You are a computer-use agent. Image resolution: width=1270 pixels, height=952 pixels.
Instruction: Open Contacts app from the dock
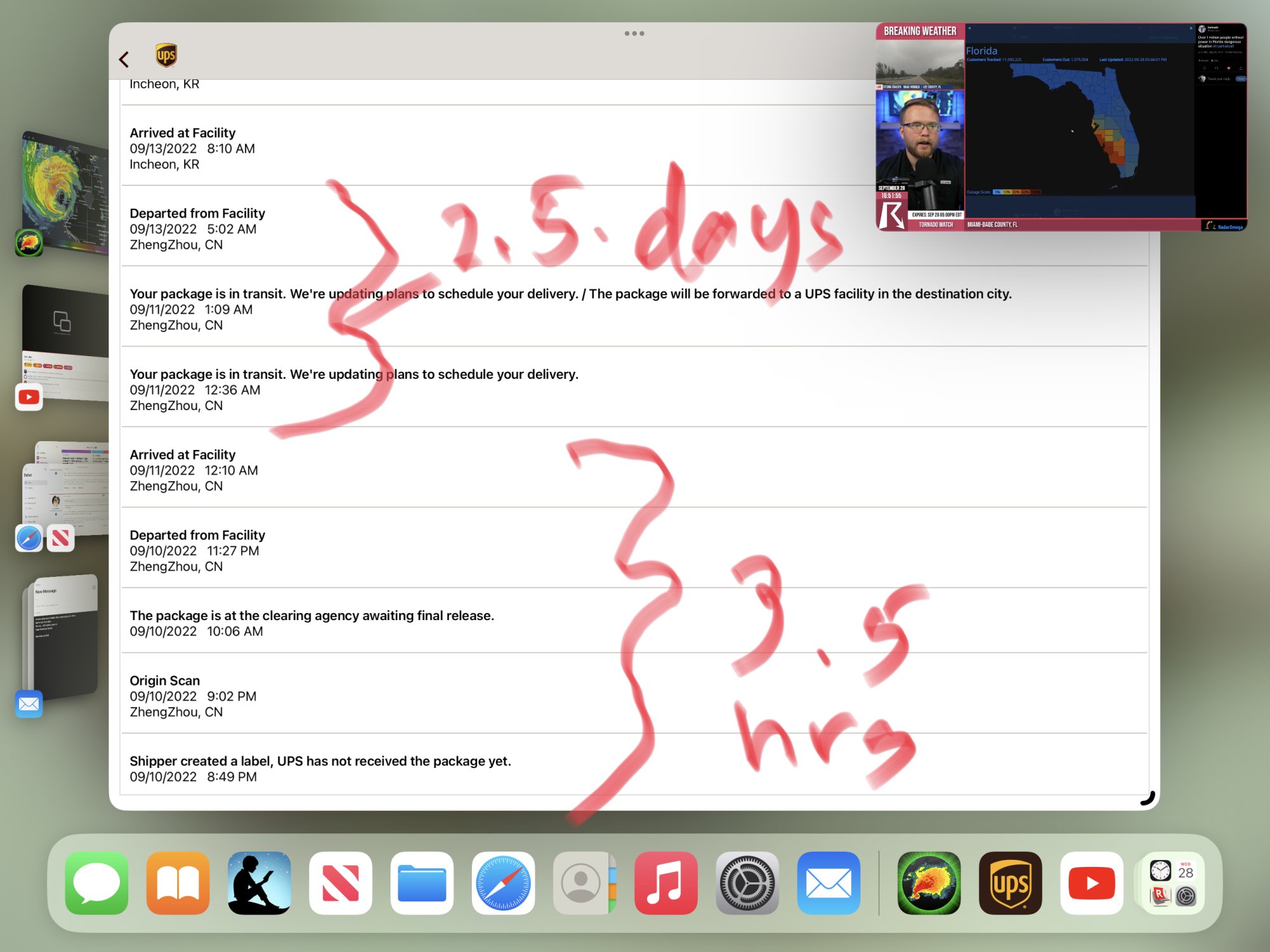[584, 883]
